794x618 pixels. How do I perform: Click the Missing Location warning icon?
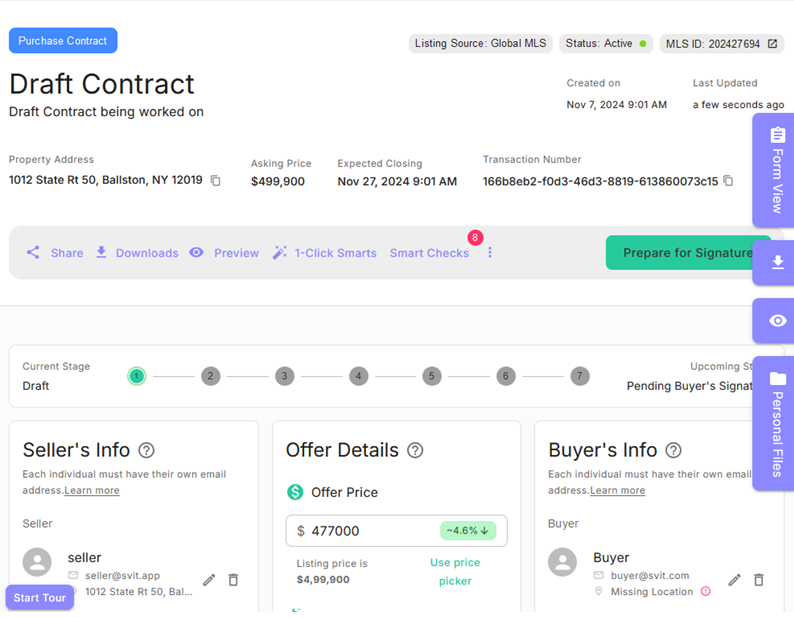[x=706, y=591]
